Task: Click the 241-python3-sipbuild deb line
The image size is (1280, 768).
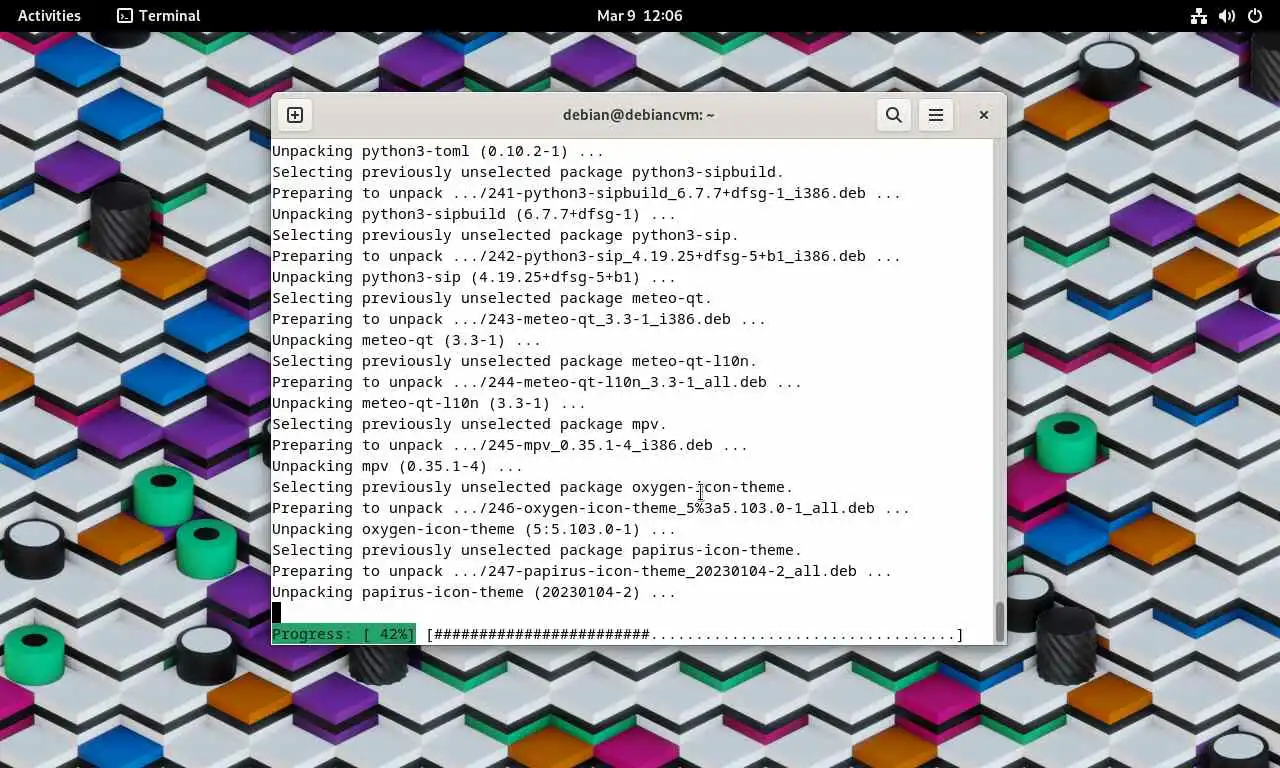Action: pyautogui.click(x=586, y=193)
